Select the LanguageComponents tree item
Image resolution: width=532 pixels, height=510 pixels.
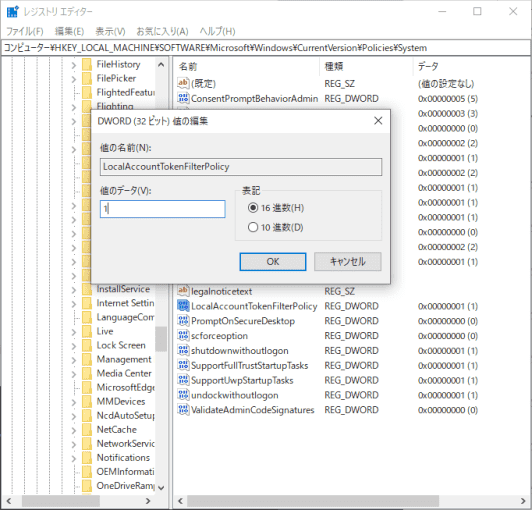point(125,317)
